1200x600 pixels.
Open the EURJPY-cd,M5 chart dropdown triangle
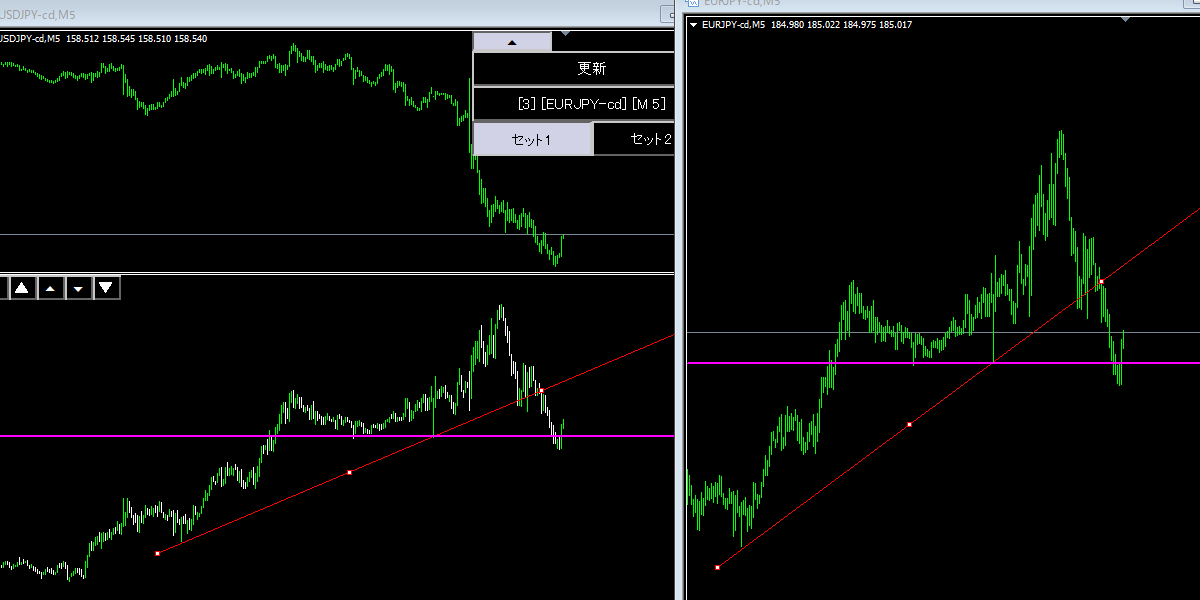point(694,24)
